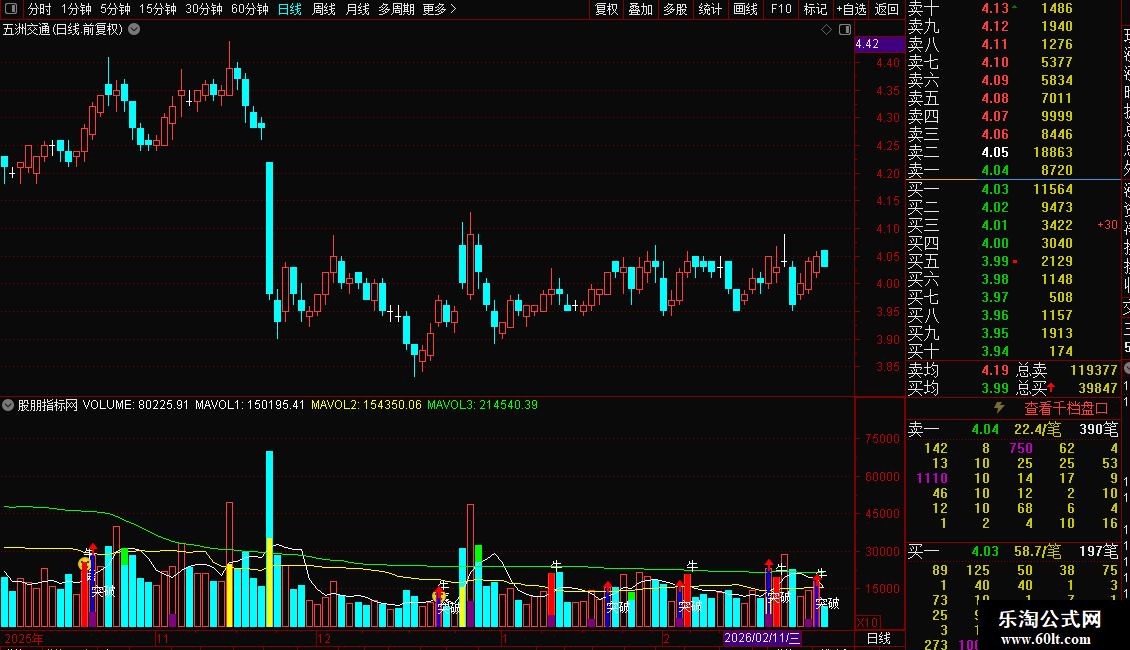Select the 卖十 row at 4.13

1013,9
